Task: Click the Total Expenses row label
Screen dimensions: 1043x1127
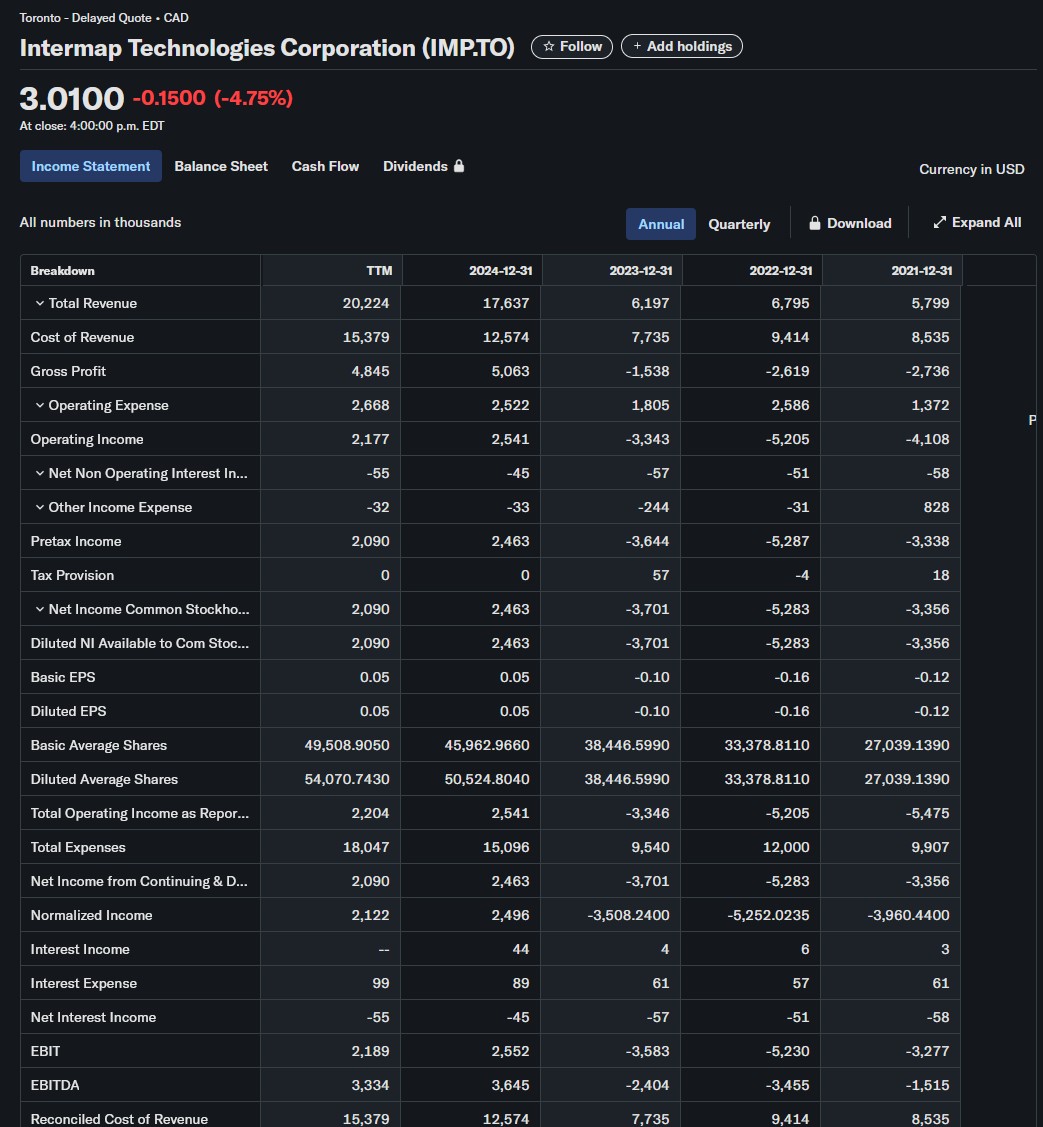Action: coord(78,847)
